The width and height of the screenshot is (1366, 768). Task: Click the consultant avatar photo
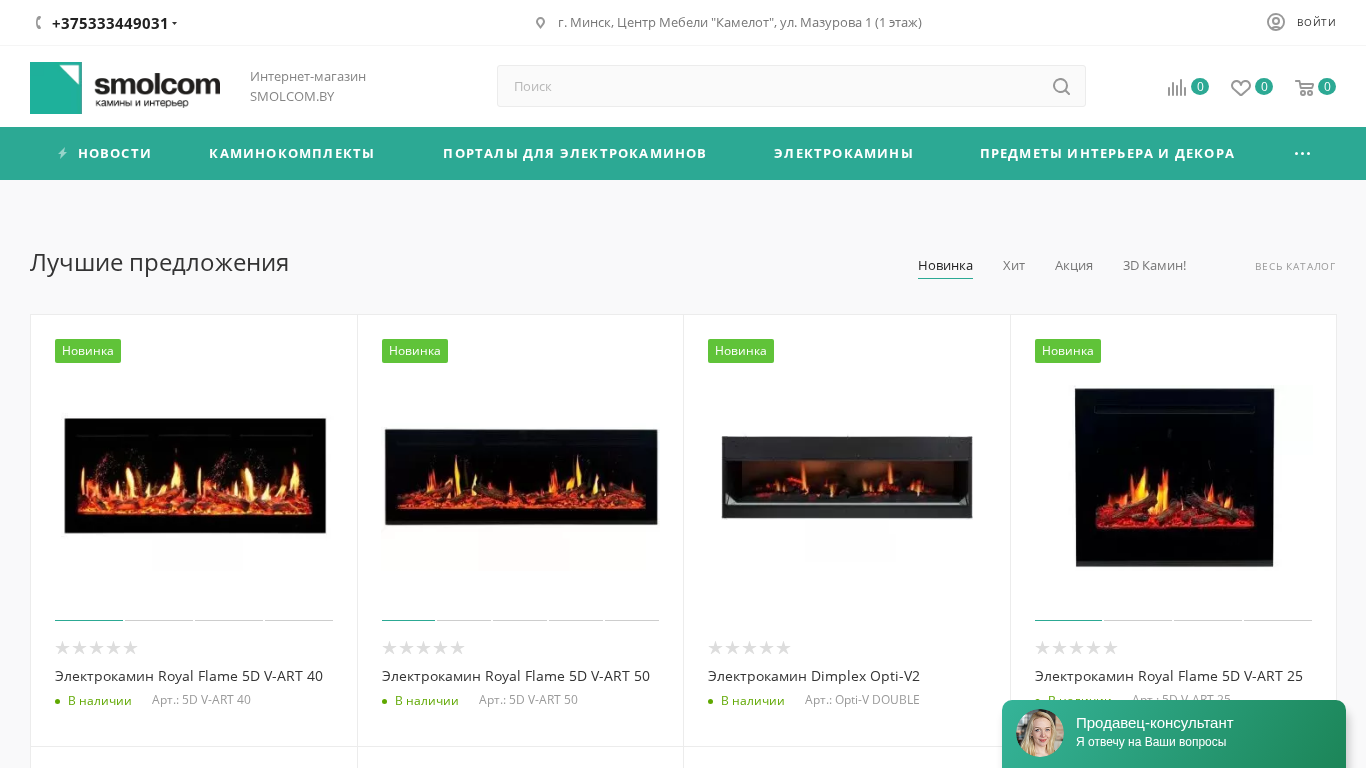(1040, 733)
